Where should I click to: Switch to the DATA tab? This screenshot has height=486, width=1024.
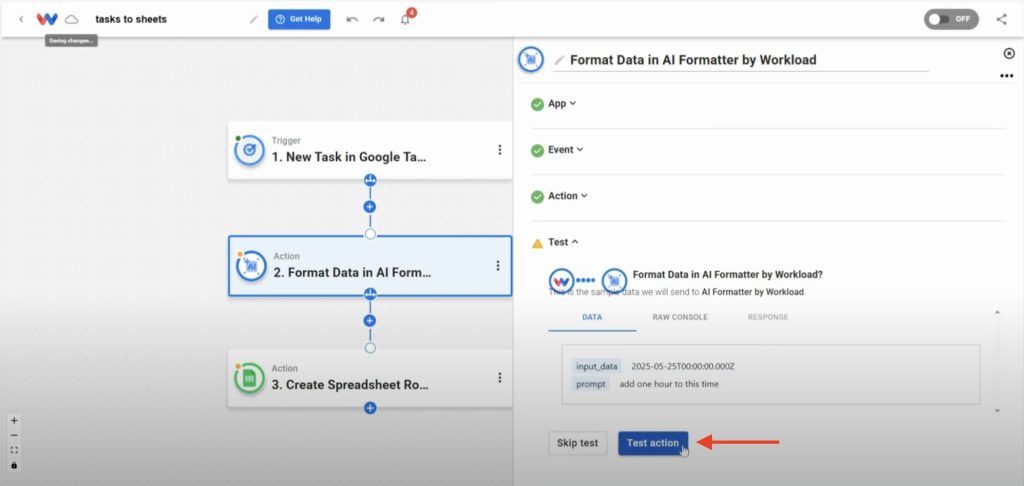(592, 317)
